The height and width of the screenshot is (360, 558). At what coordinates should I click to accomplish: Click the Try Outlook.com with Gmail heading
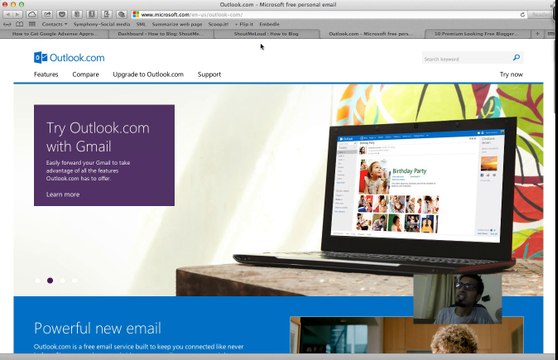[x=98, y=137]
